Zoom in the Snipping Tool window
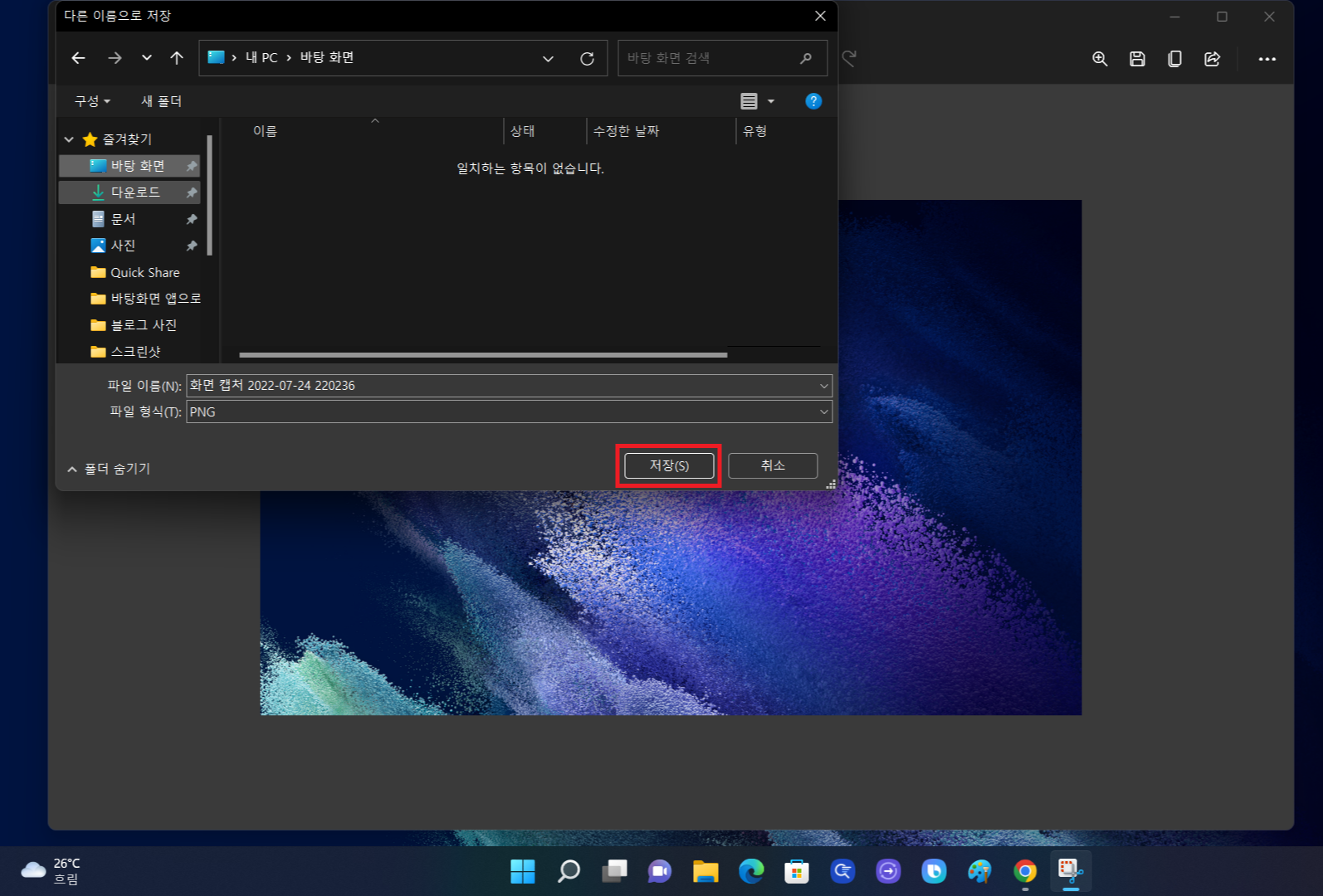1323x896 pixels. click(x=1100, y=59)
